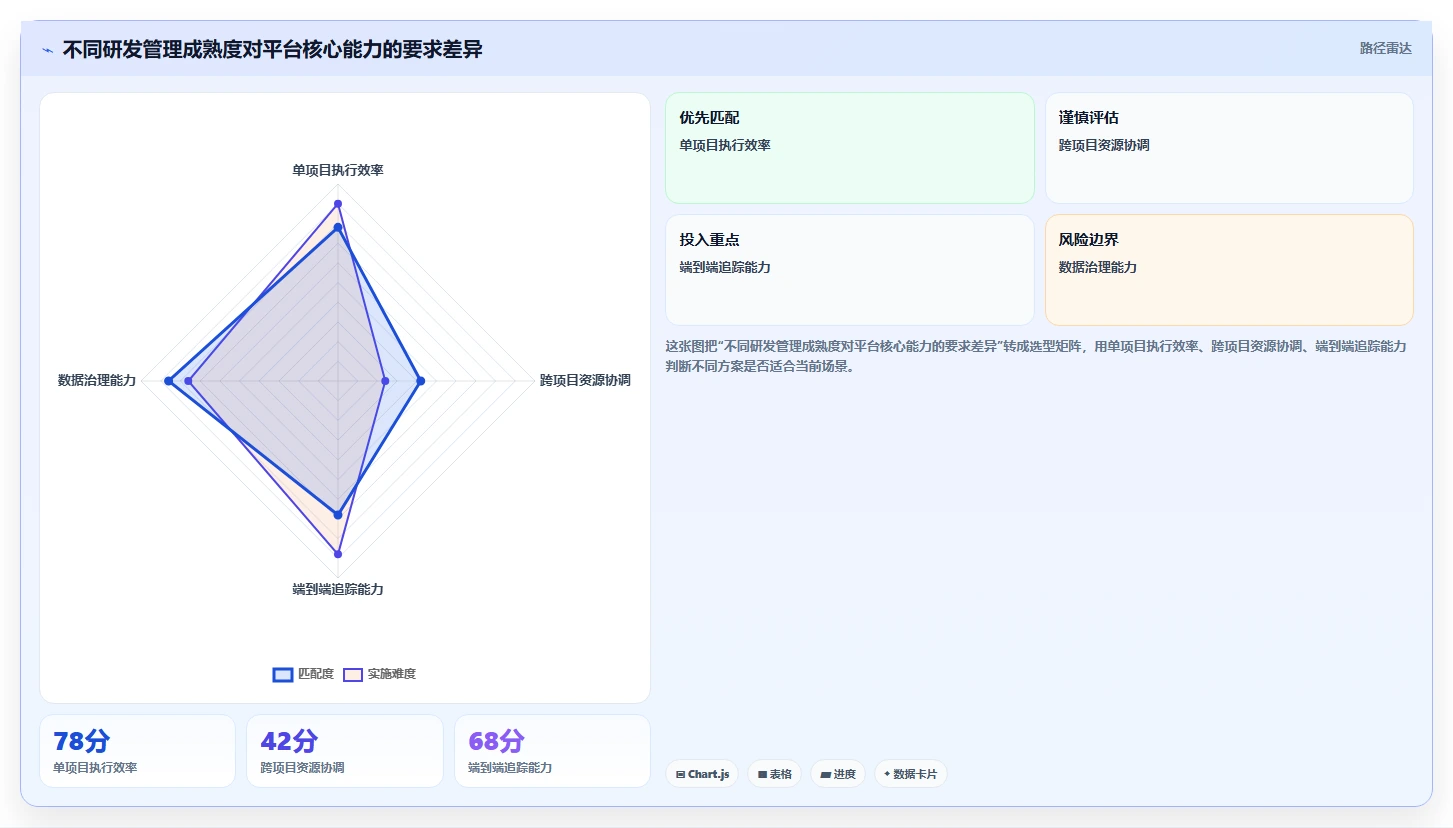This screenshot has width=1453, height=828.
Task: Click the 68分 score value
Action: pos(497,741)
